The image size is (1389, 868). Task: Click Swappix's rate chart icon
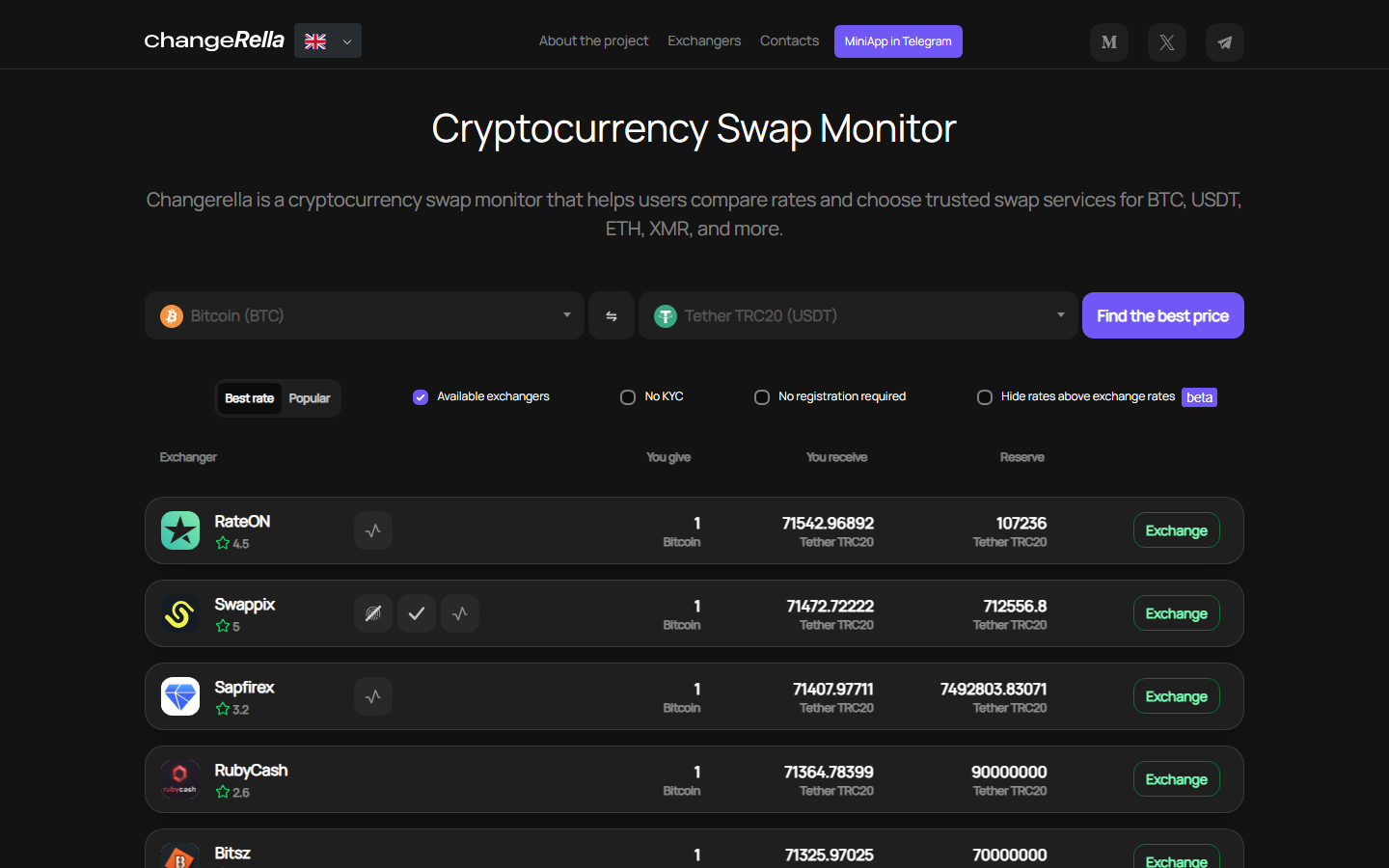[x=460, y=613]
